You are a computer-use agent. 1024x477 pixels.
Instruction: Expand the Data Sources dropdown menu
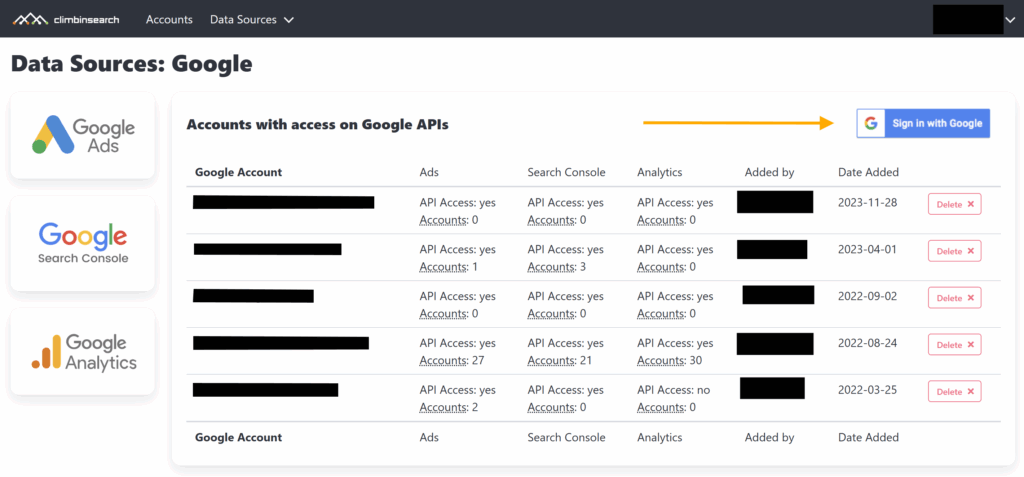(252, 19)
